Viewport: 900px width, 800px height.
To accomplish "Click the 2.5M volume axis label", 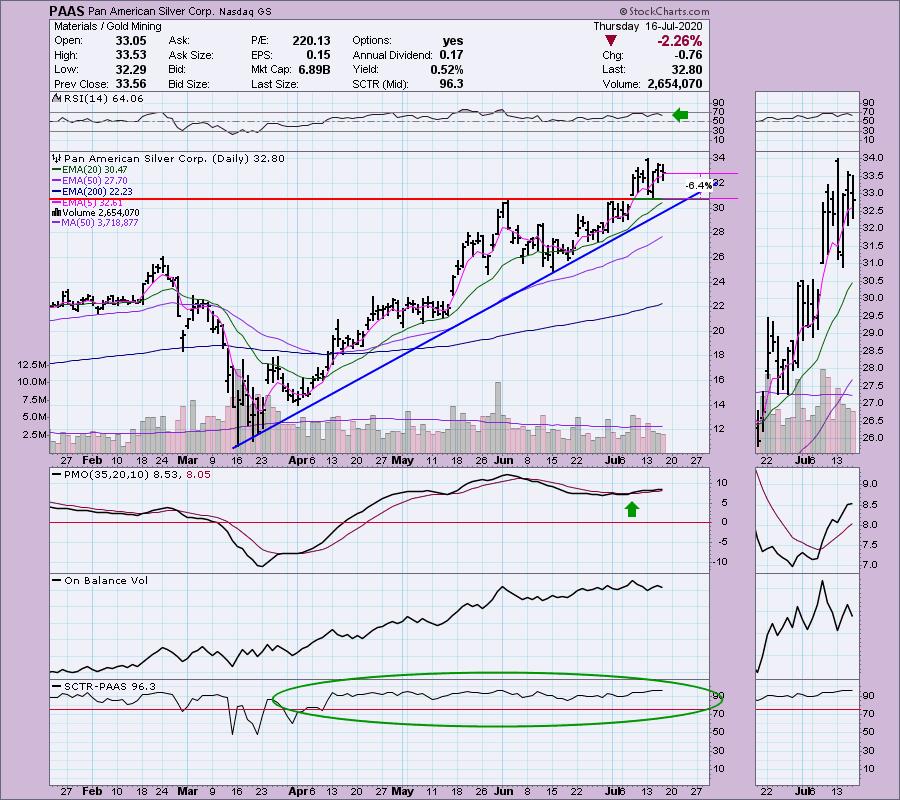I will (x=35, y=434).
